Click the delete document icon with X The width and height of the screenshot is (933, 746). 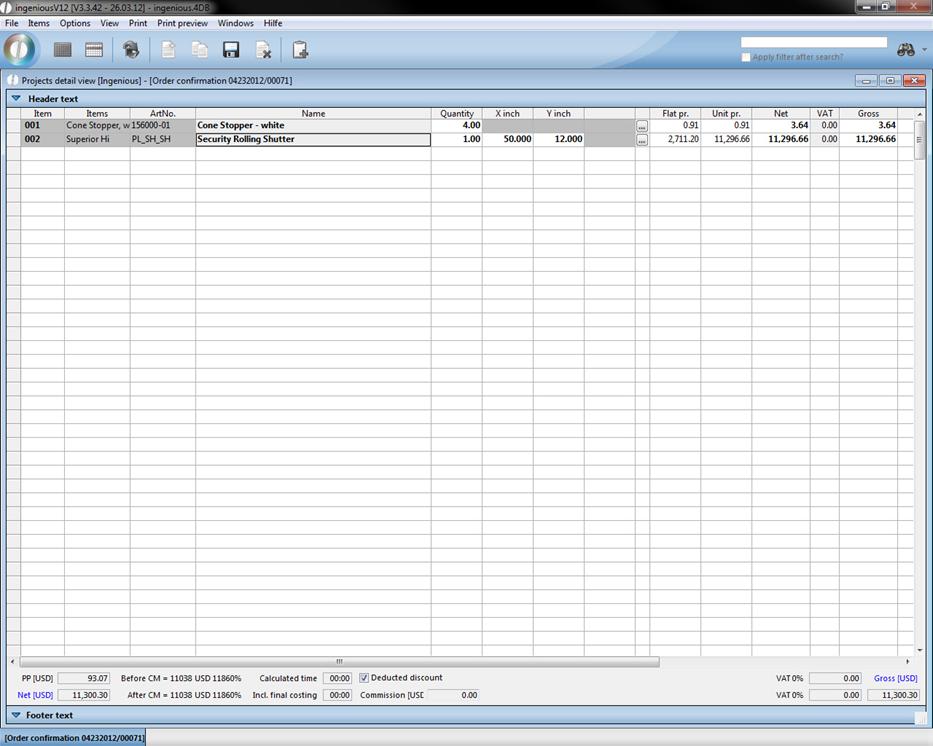[263, 49]
